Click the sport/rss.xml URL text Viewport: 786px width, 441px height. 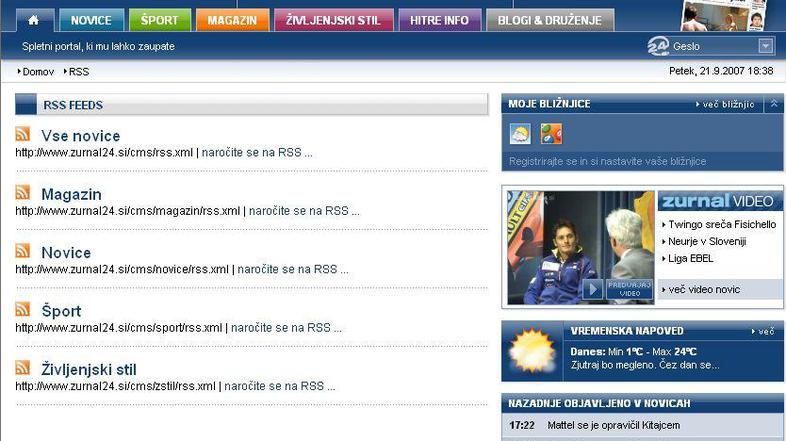point(119,328)
